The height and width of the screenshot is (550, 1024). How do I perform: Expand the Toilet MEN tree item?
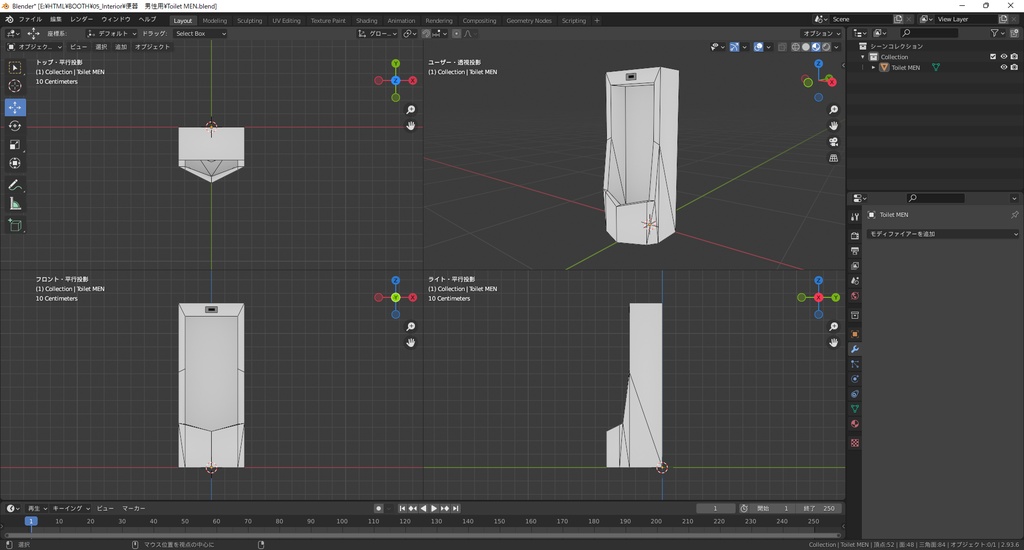873,68
